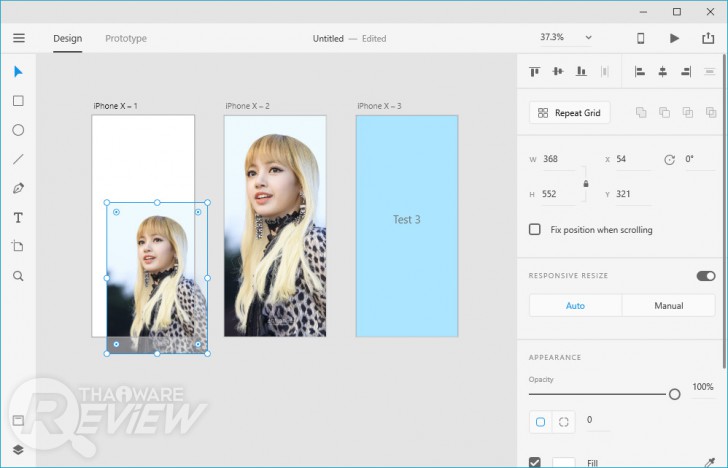Click the boolean Subtract operation icon
The image size is (728, 468).
(x=664, y=112)
